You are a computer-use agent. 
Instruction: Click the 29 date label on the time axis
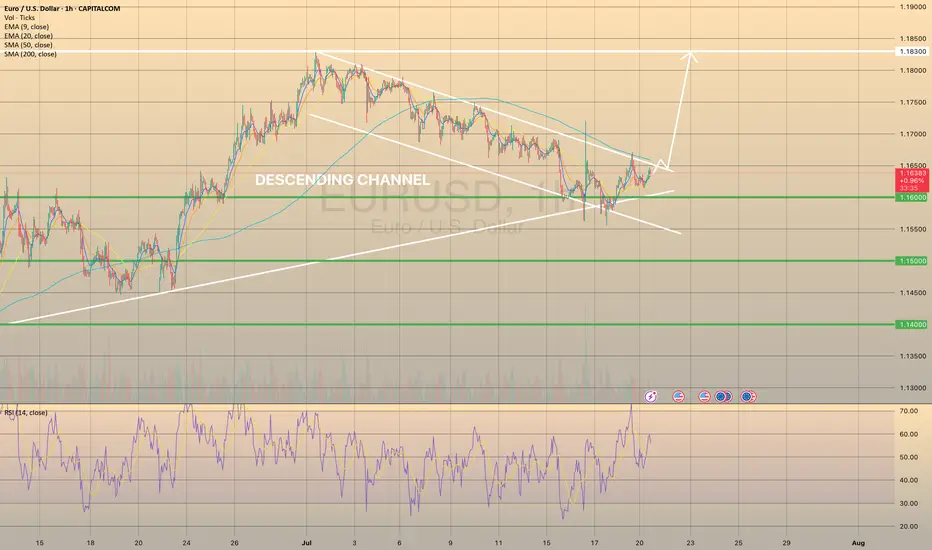pos(786,543)
